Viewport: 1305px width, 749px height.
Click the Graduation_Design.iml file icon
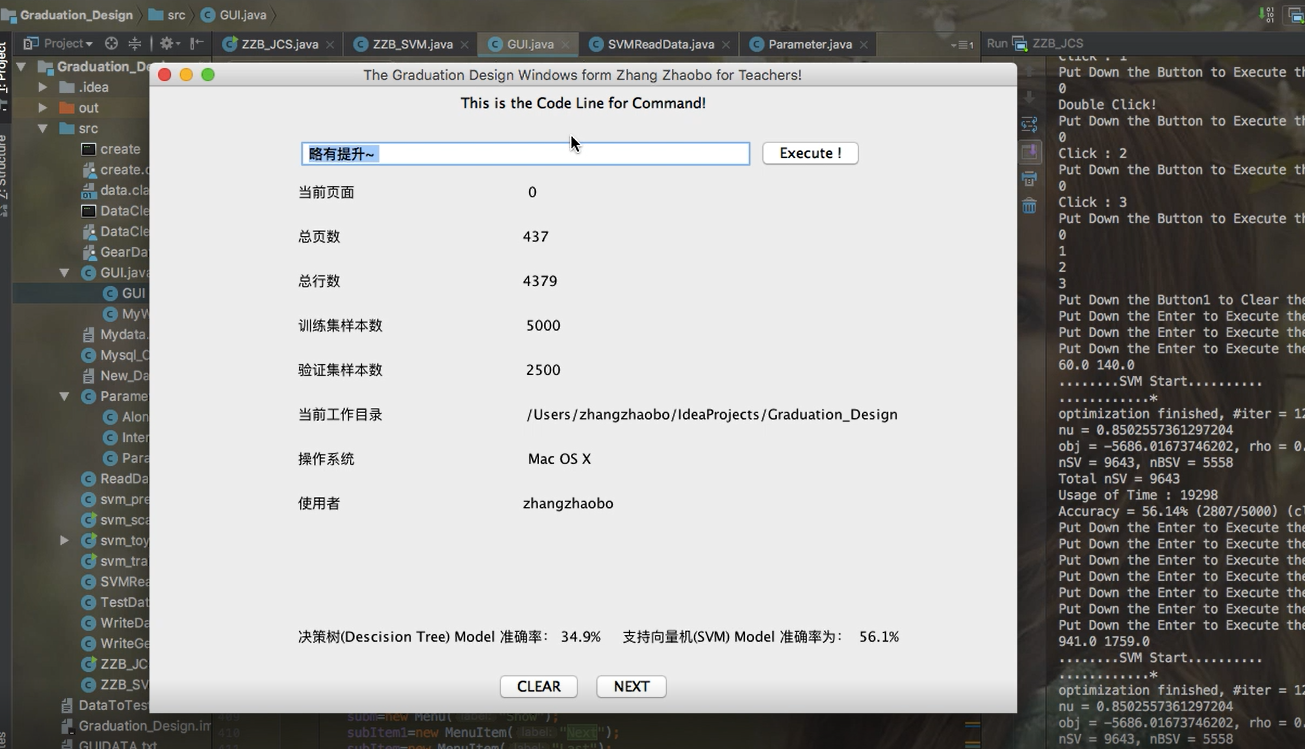[67, 726]
